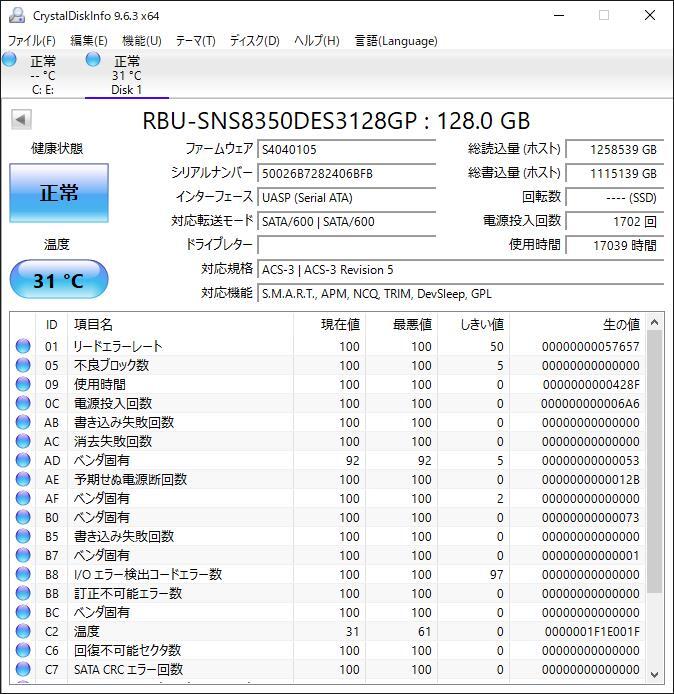Select the 予期せぬ電源断回数 attribute row
The width and height of the screenshot is (674, 694).
(x=327, y=479)
